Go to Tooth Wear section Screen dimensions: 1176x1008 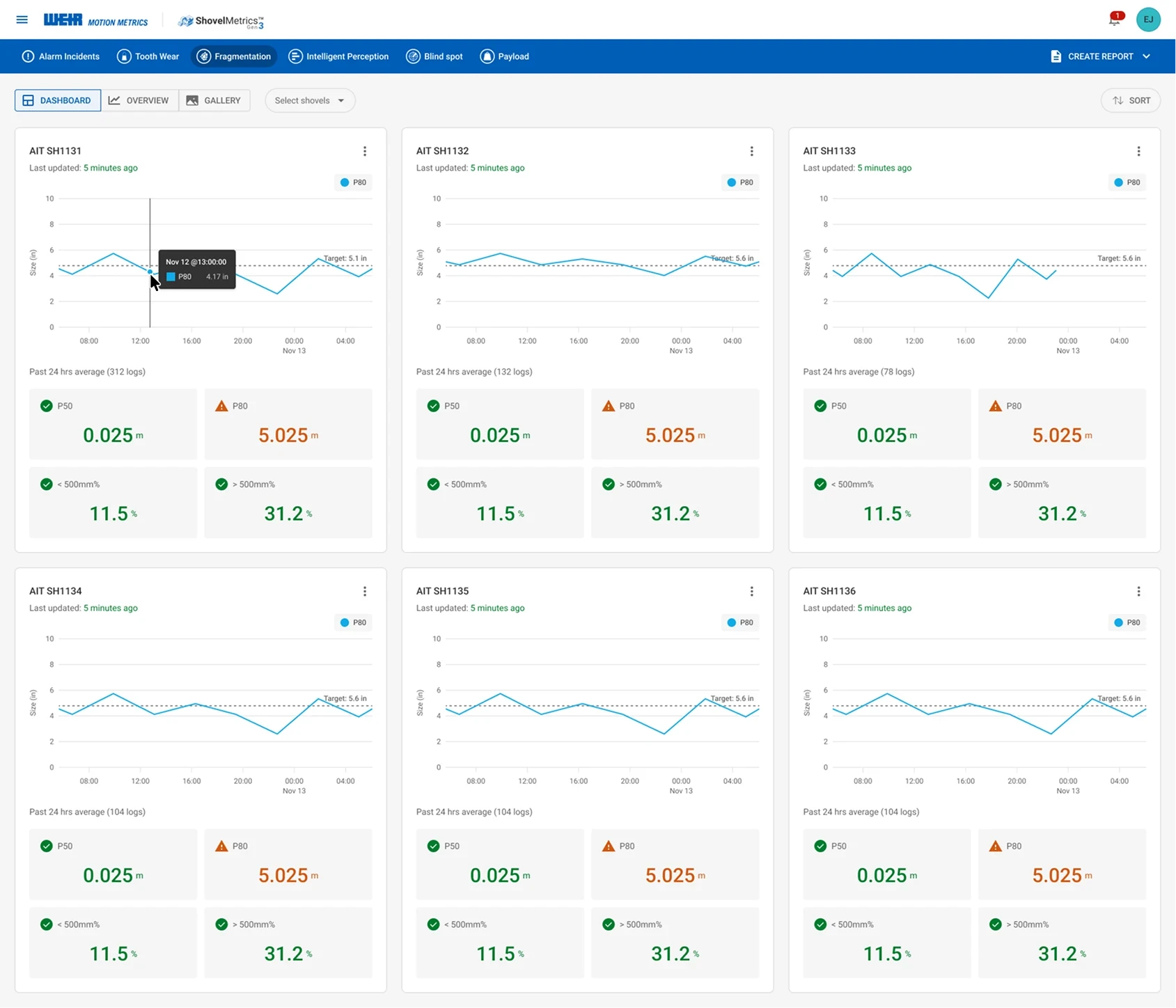(x=148, y=56)
